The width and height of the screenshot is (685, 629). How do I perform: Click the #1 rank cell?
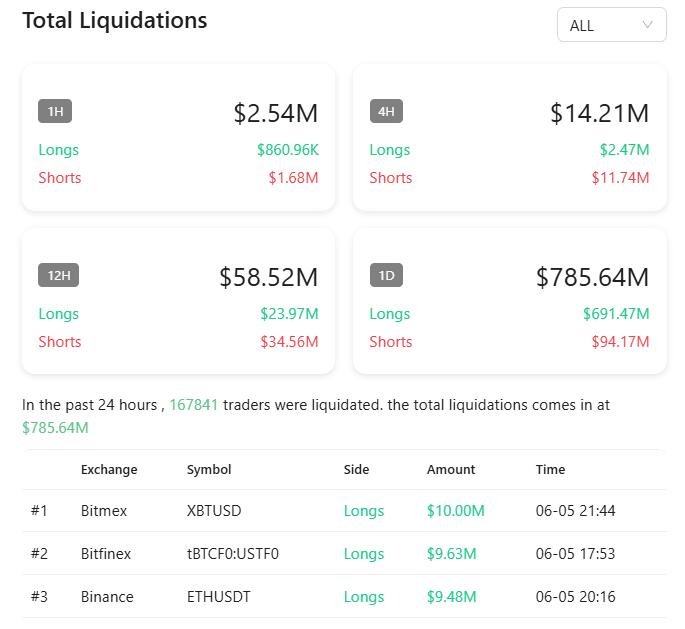coord(39,511)
